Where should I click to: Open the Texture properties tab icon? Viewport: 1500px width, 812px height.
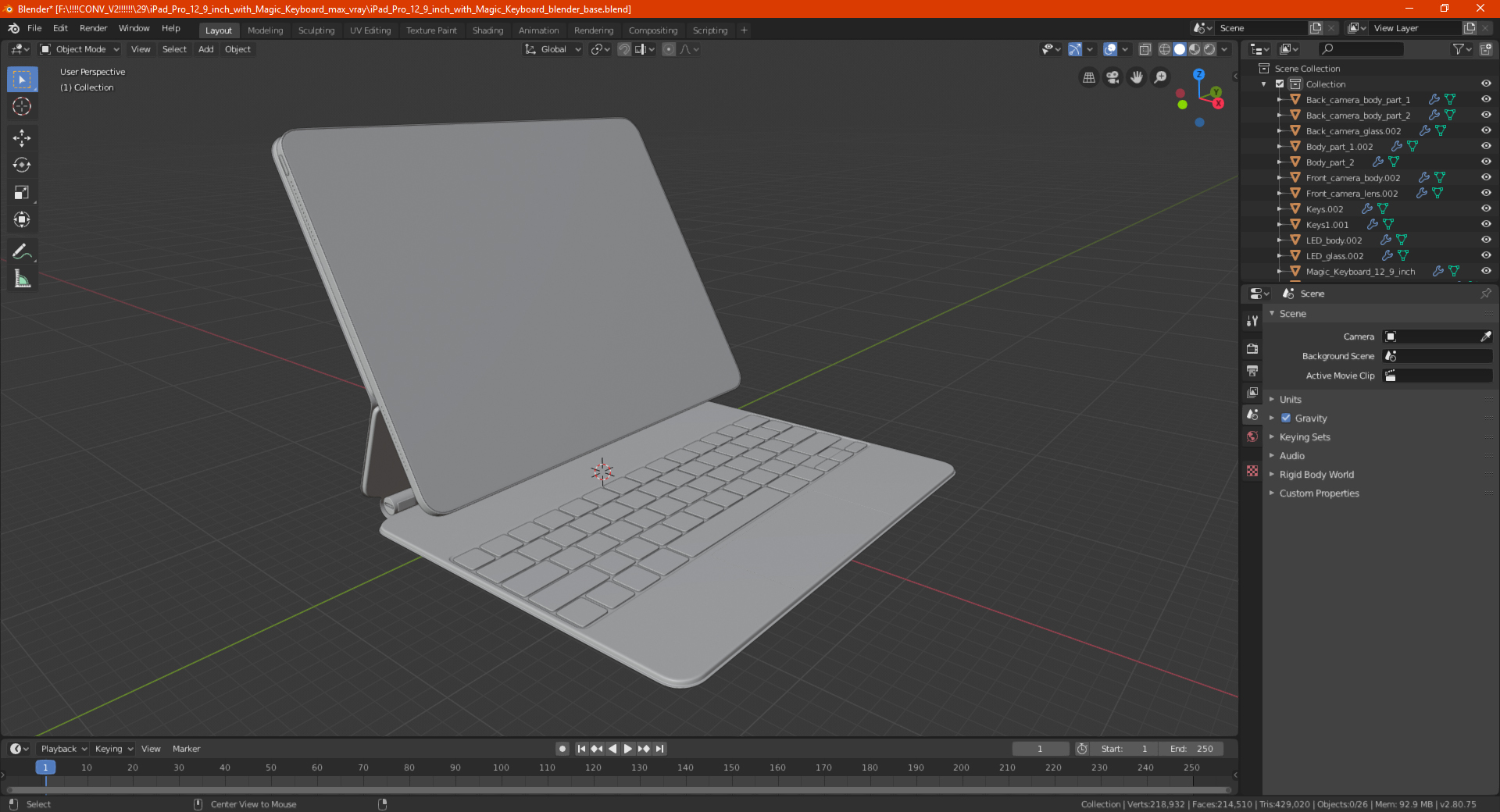(1252, 471)
